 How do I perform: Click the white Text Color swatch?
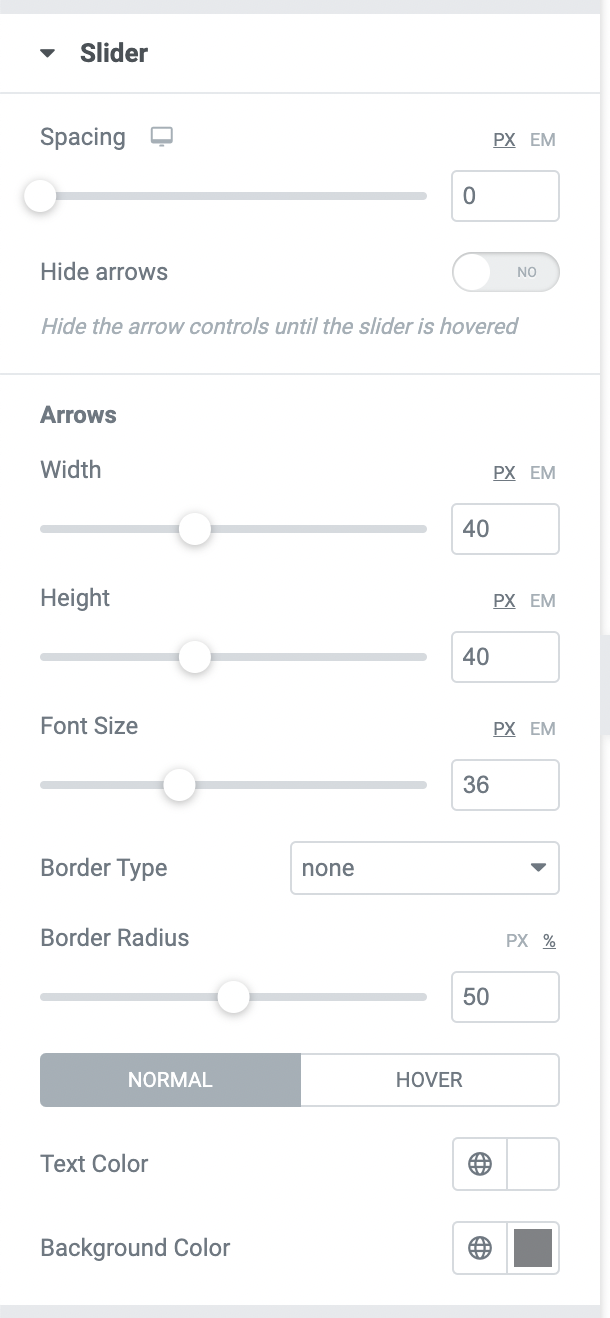tap(533, 1164)
